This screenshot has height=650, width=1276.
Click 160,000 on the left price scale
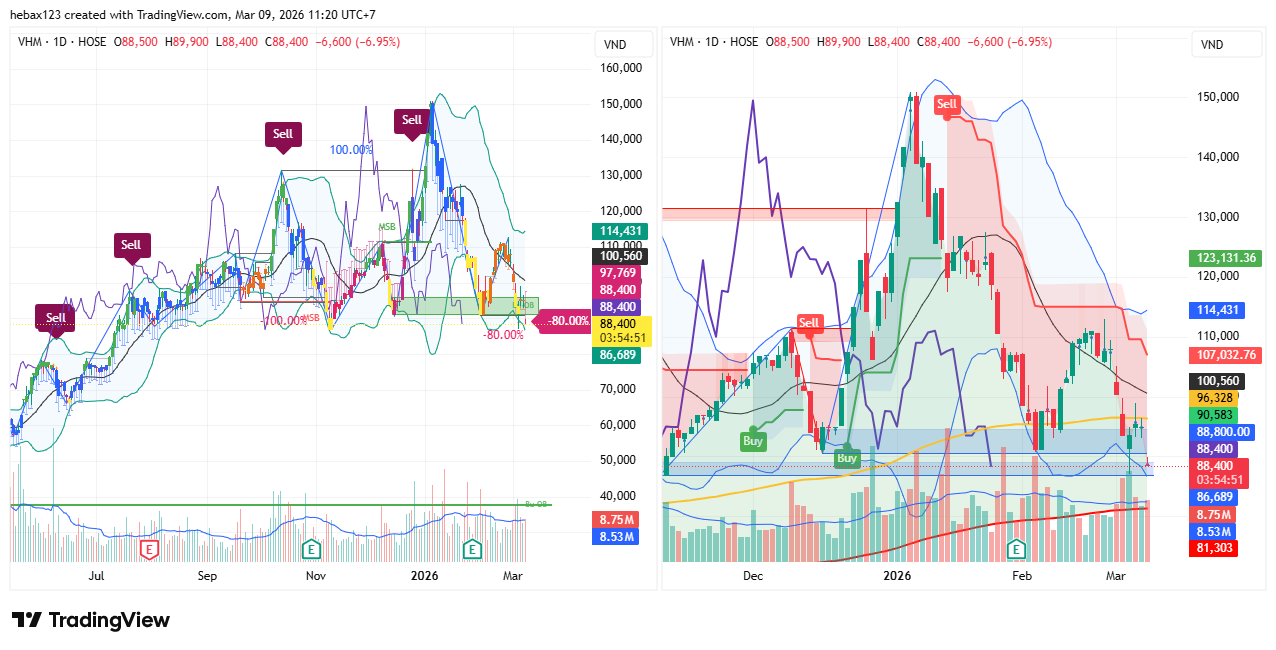(620, 68)
